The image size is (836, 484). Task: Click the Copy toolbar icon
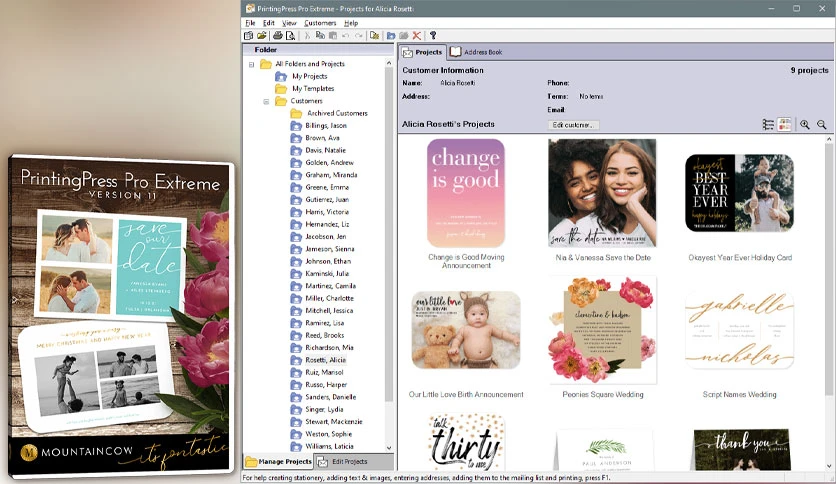click(x=320, y=36)
